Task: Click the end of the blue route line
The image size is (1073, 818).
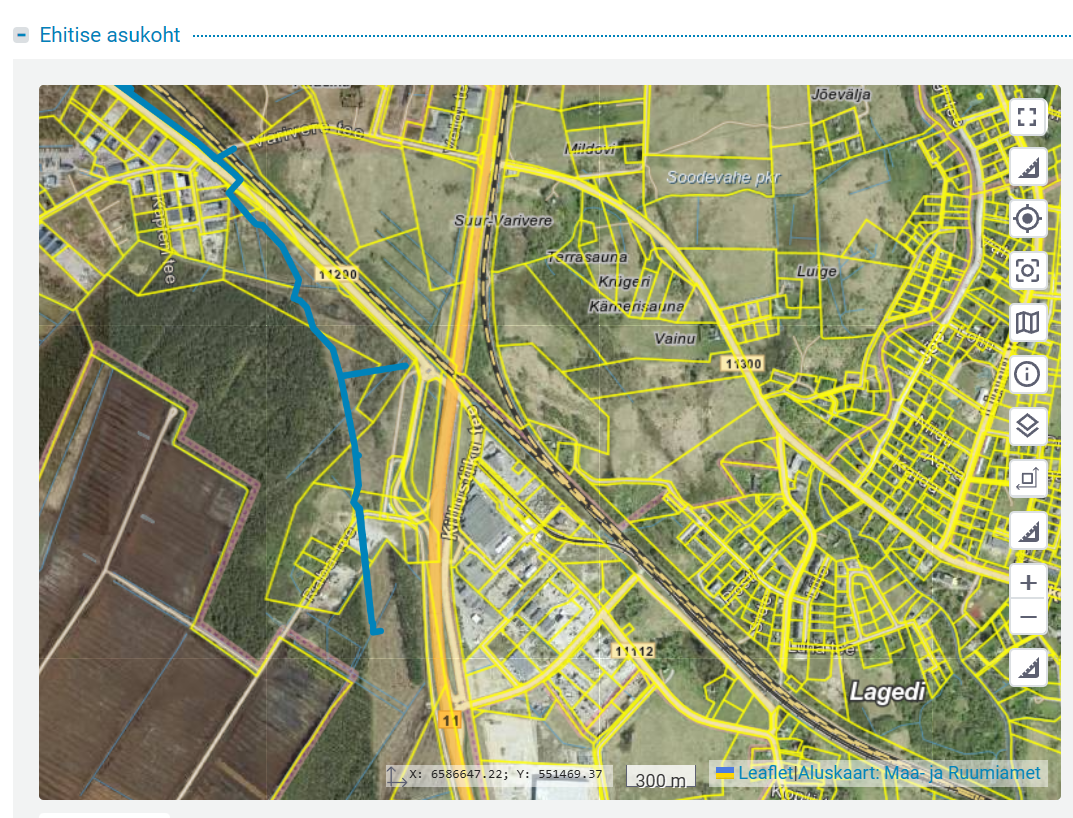Action: pyautogui.click(x=377, y=630)
